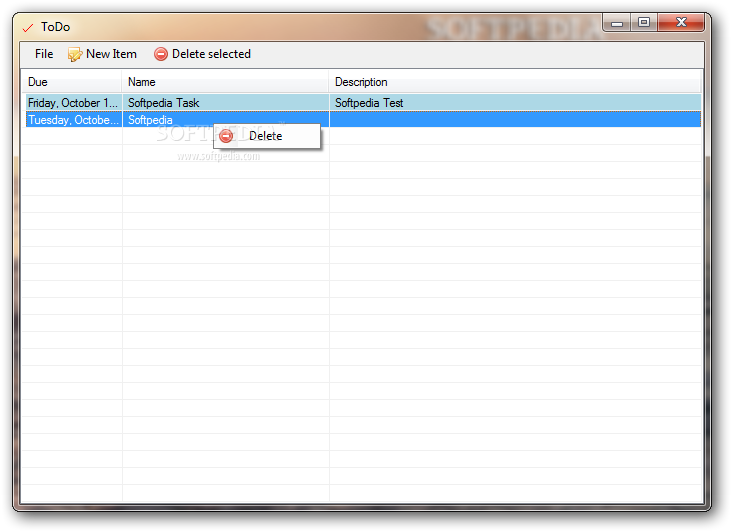The image size is (732, 532).
Task: Sort by the Name column header
Action: [225, 82]
